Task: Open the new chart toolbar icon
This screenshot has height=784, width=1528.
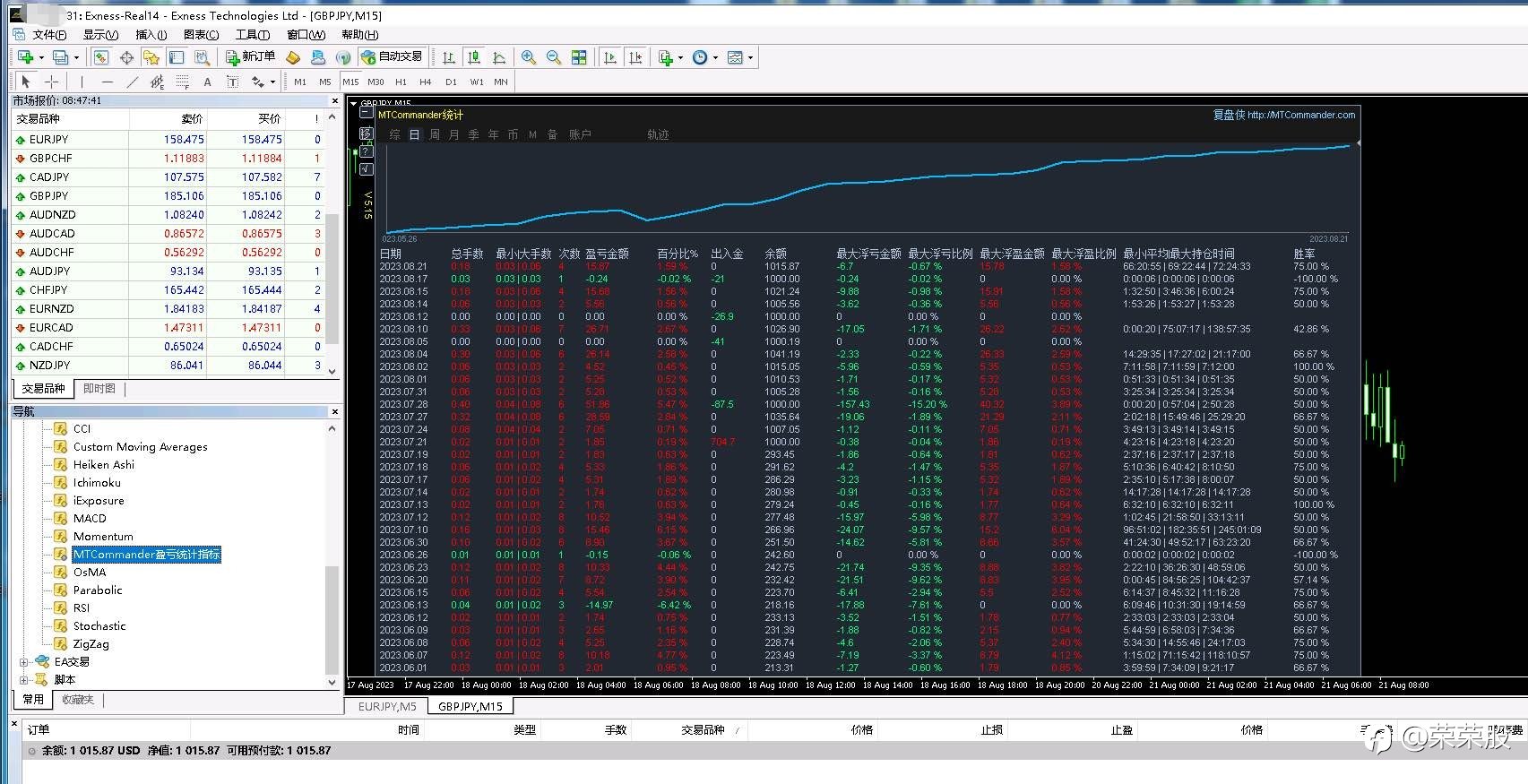Action: (x=25, y=57)
